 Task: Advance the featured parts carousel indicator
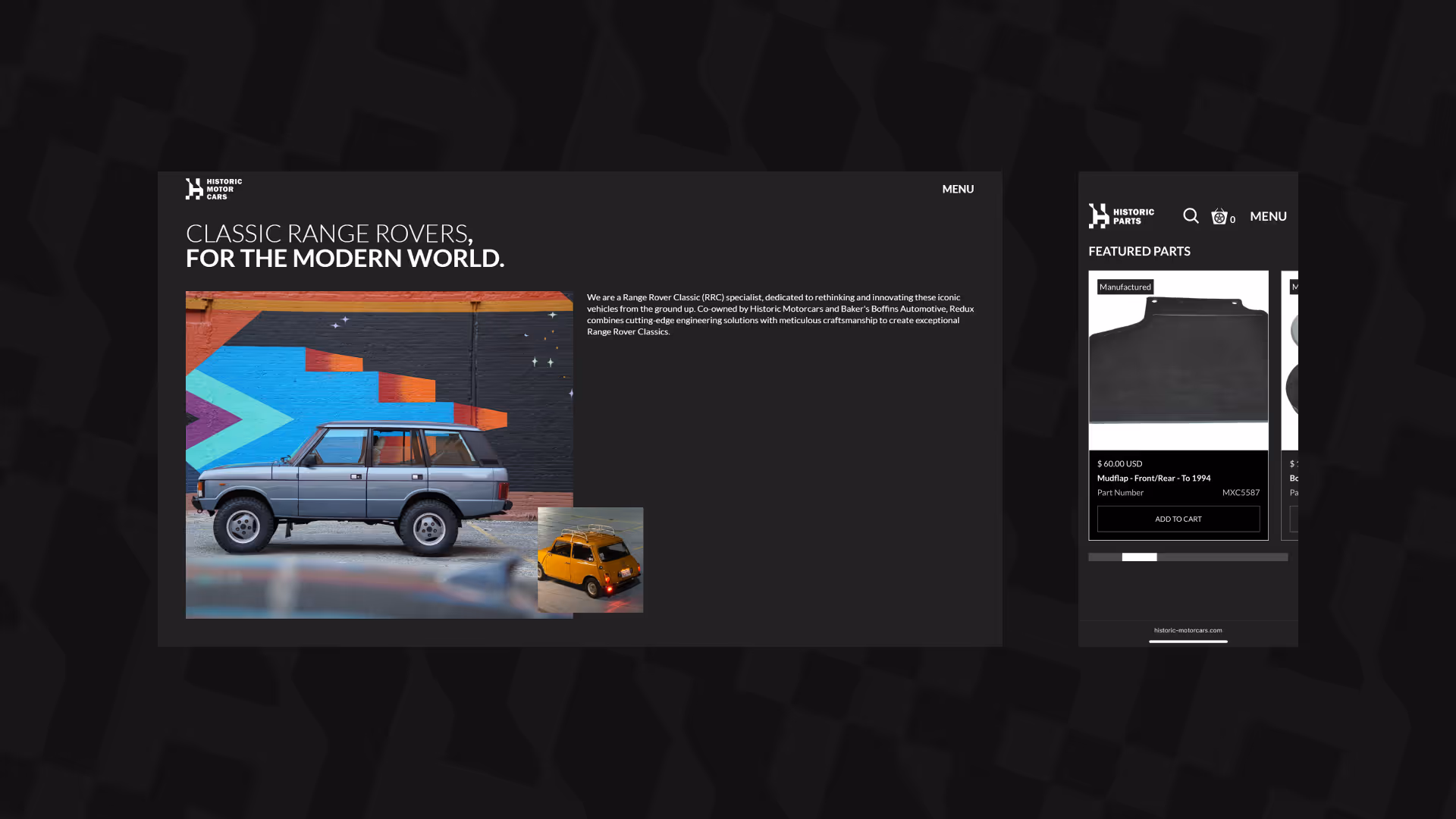tap(1139, 557)
